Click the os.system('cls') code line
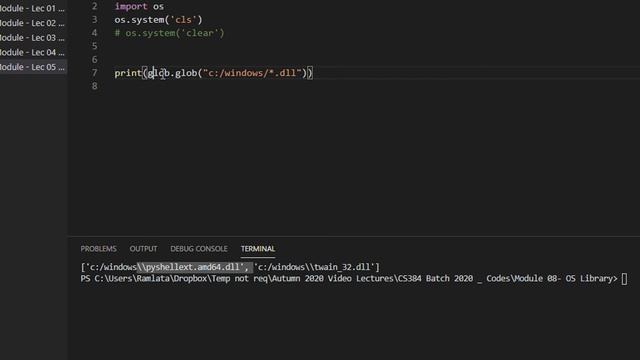Screen dimensions: 640x360 pos(158,20)
